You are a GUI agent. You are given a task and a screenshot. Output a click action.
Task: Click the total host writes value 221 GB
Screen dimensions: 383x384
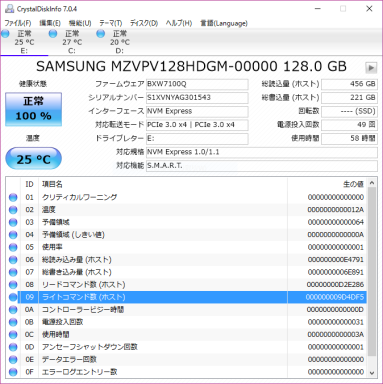(x=349, y=98)
